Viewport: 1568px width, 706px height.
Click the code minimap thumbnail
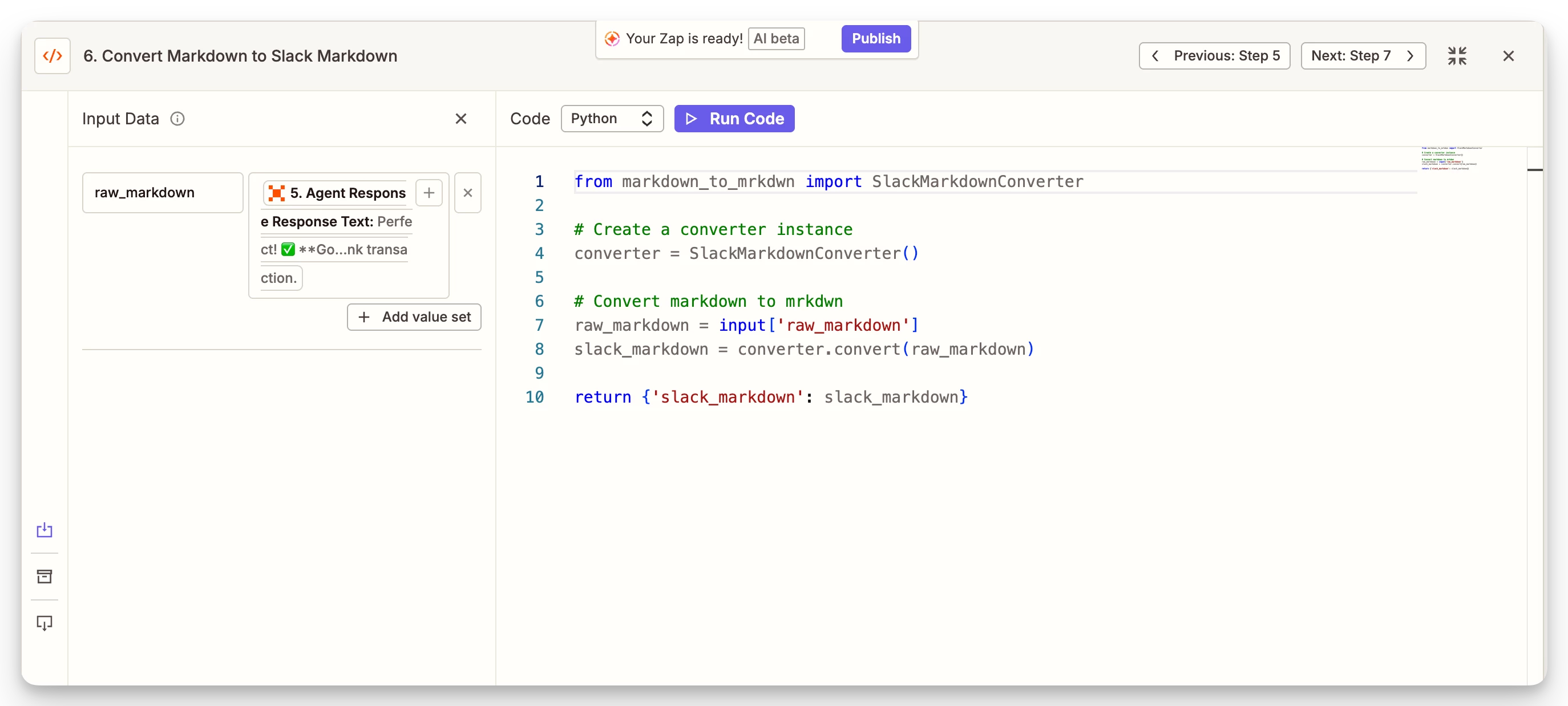coord(1451,158)
